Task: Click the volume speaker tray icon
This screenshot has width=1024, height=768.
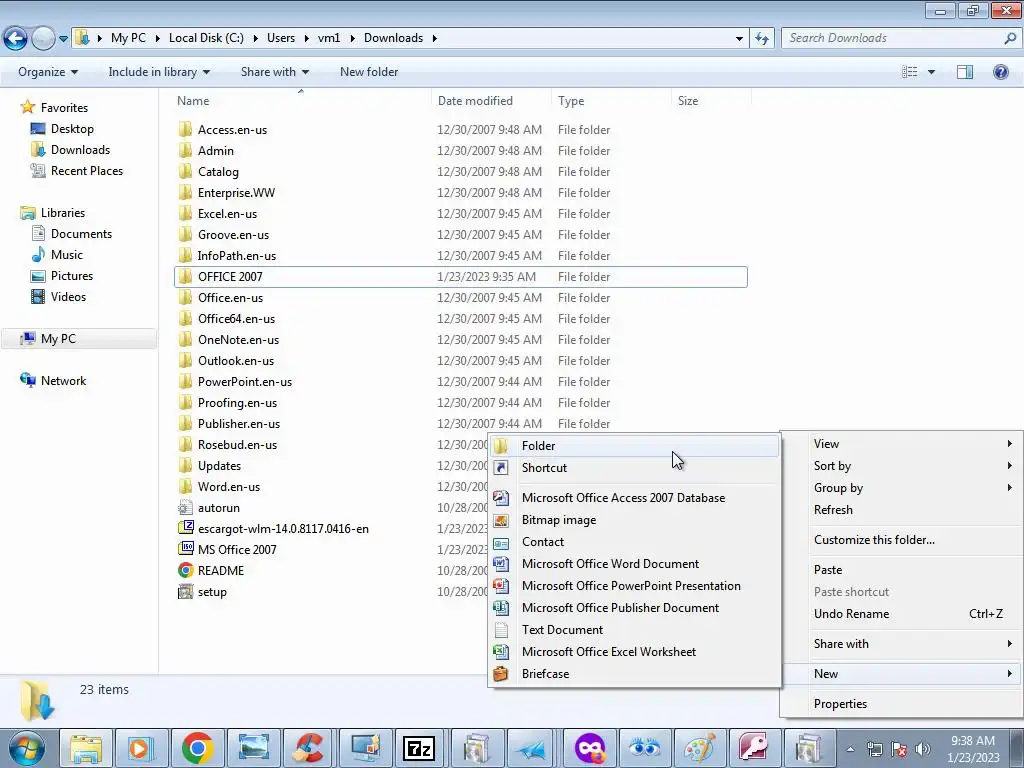Action: (x=923, y=749)
